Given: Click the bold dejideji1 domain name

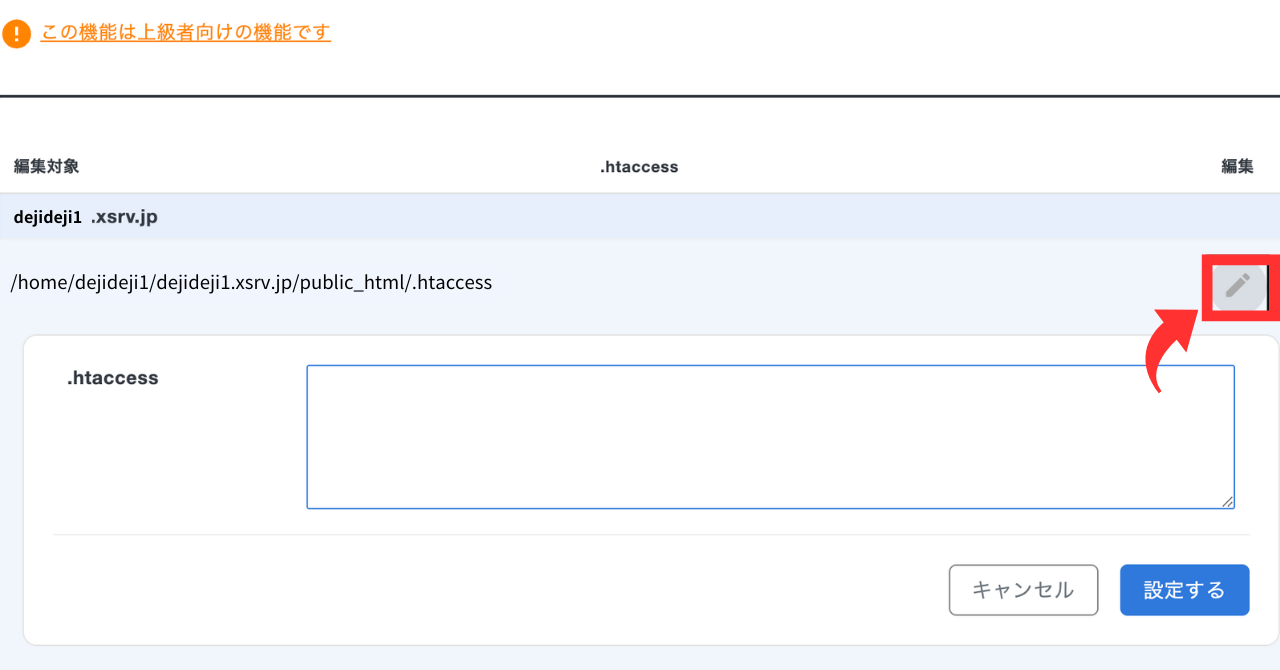Looking at the screenshot, I should 48,217.
